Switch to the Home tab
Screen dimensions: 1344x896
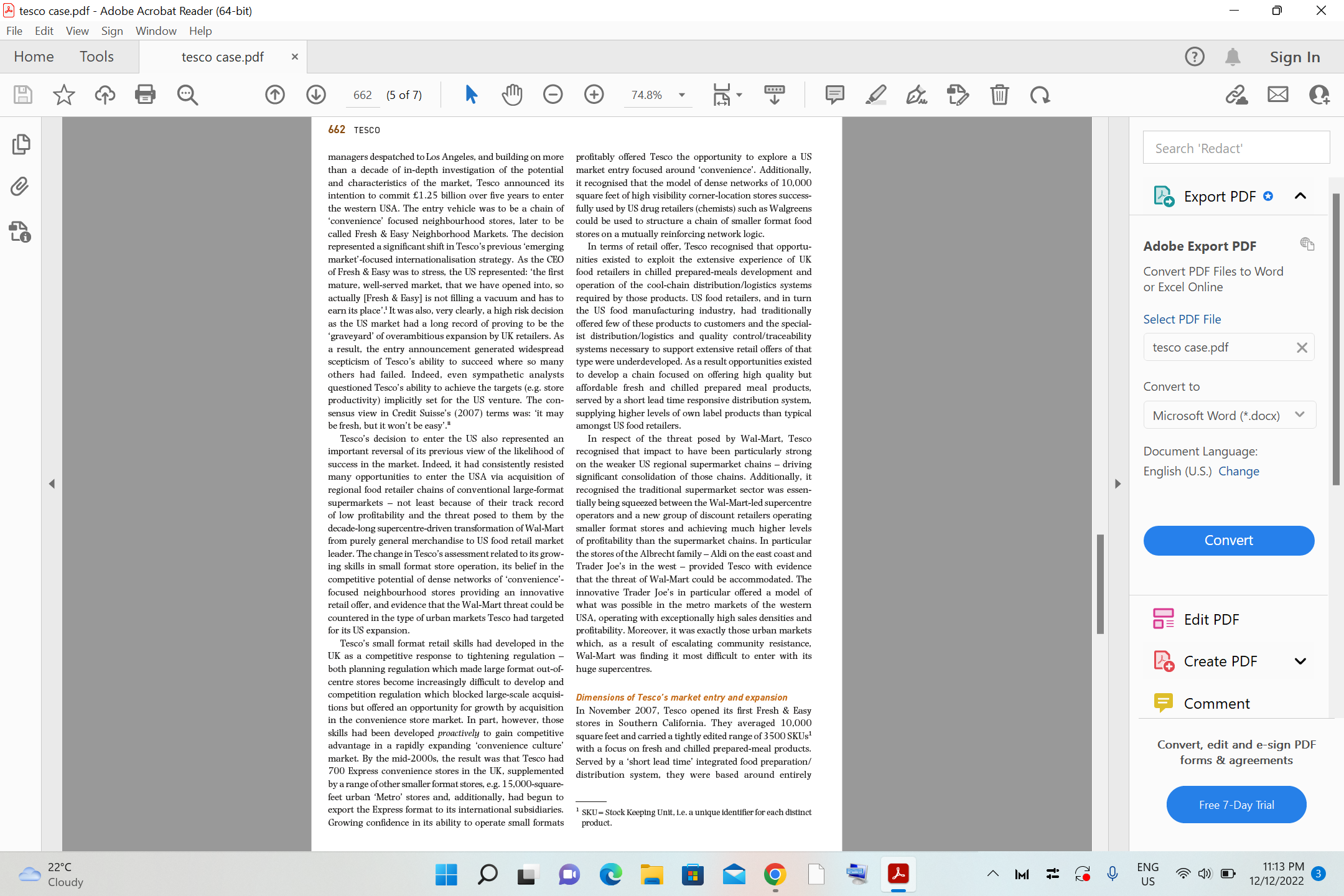click(34, 57)
